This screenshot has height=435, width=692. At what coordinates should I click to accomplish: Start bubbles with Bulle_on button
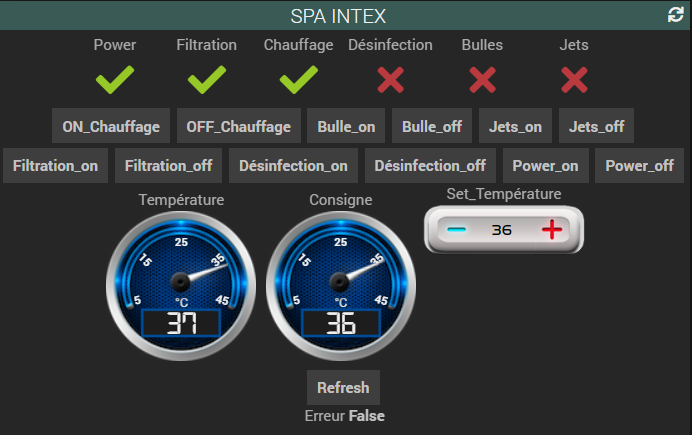[346, 126]
